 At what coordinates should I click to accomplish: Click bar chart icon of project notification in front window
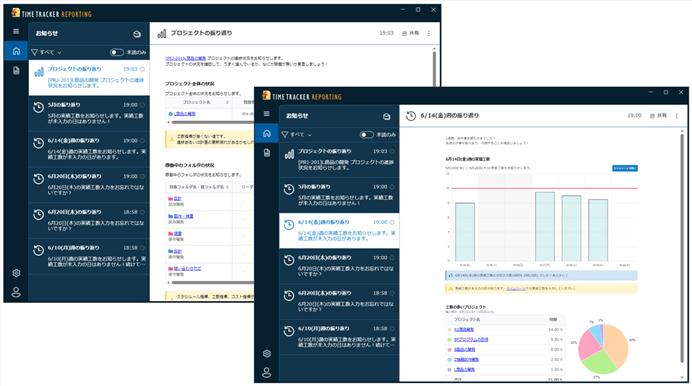point(289,154)
